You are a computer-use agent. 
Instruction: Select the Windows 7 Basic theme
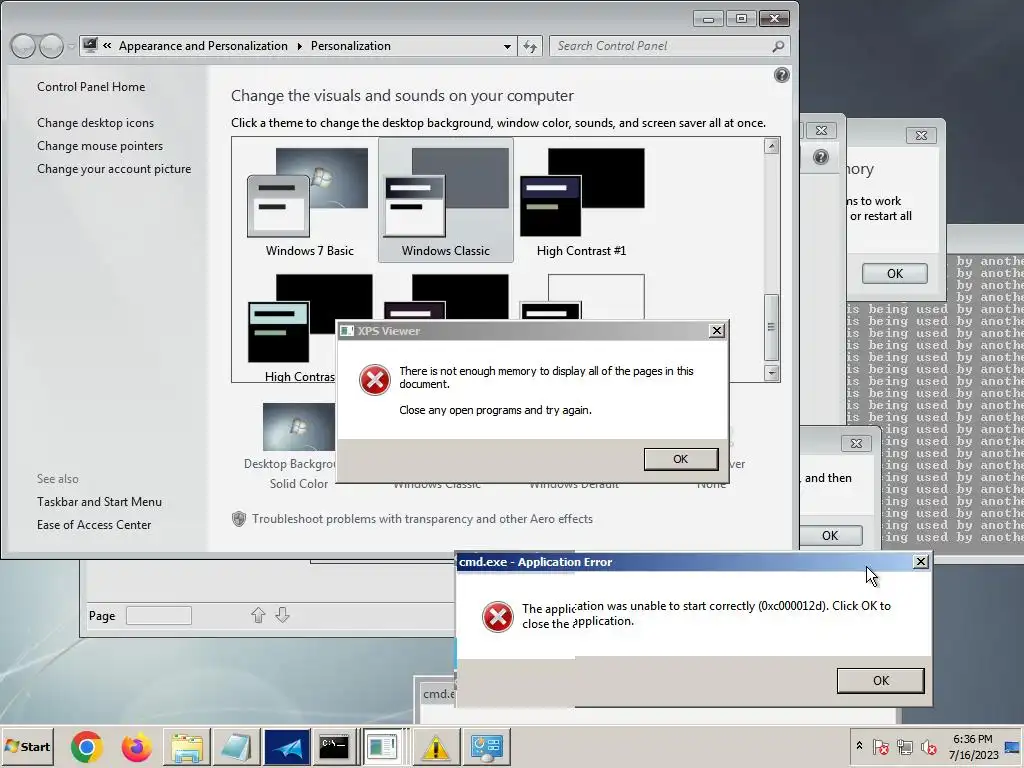(309, 202)
